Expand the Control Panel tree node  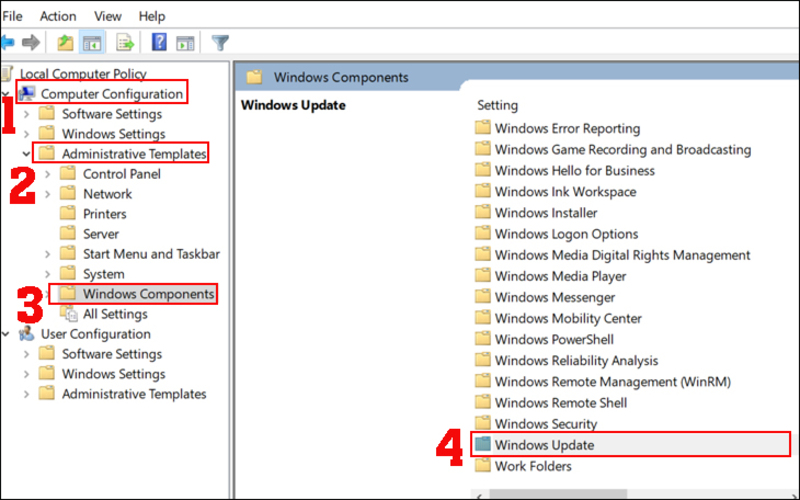click(x=47, y=174)
